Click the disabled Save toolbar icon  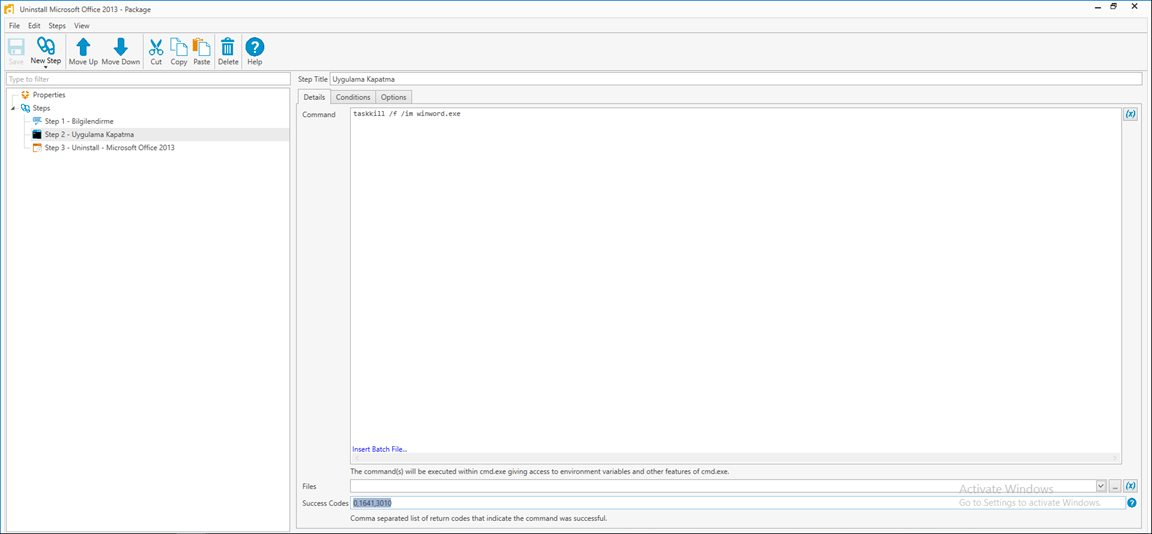(x=15, y=51)
